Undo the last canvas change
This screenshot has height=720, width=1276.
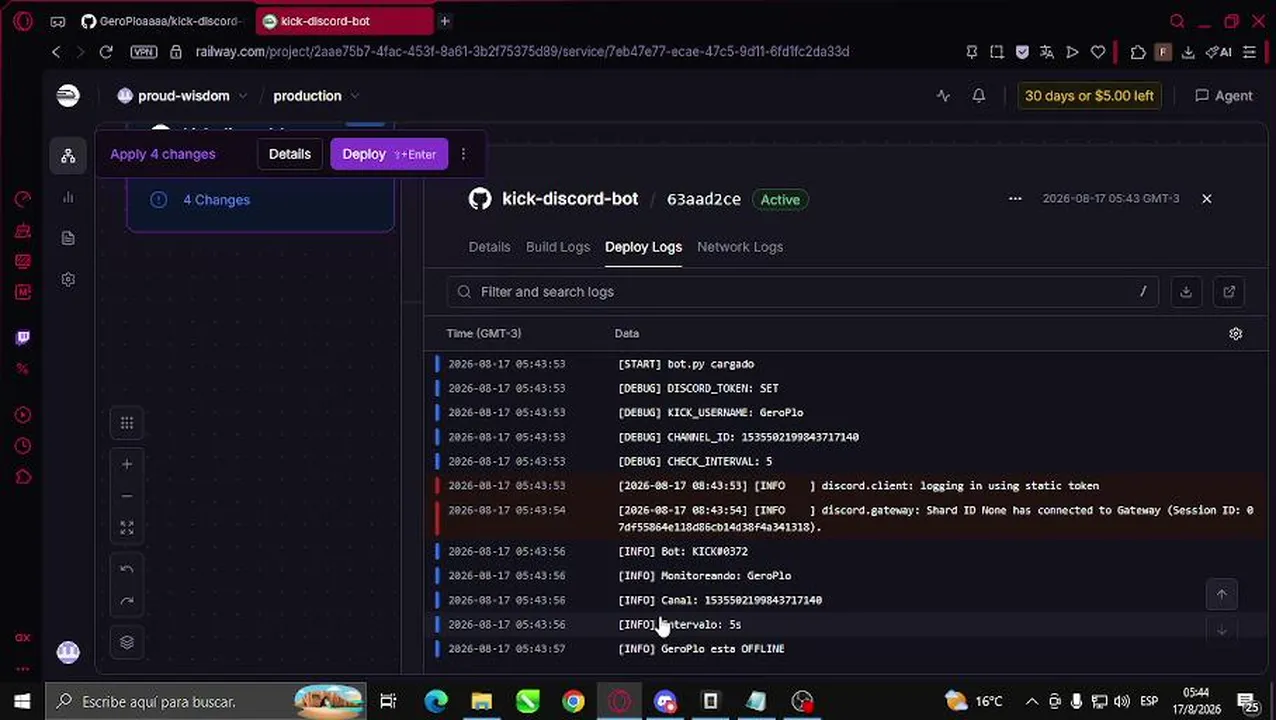coord(127,569)
